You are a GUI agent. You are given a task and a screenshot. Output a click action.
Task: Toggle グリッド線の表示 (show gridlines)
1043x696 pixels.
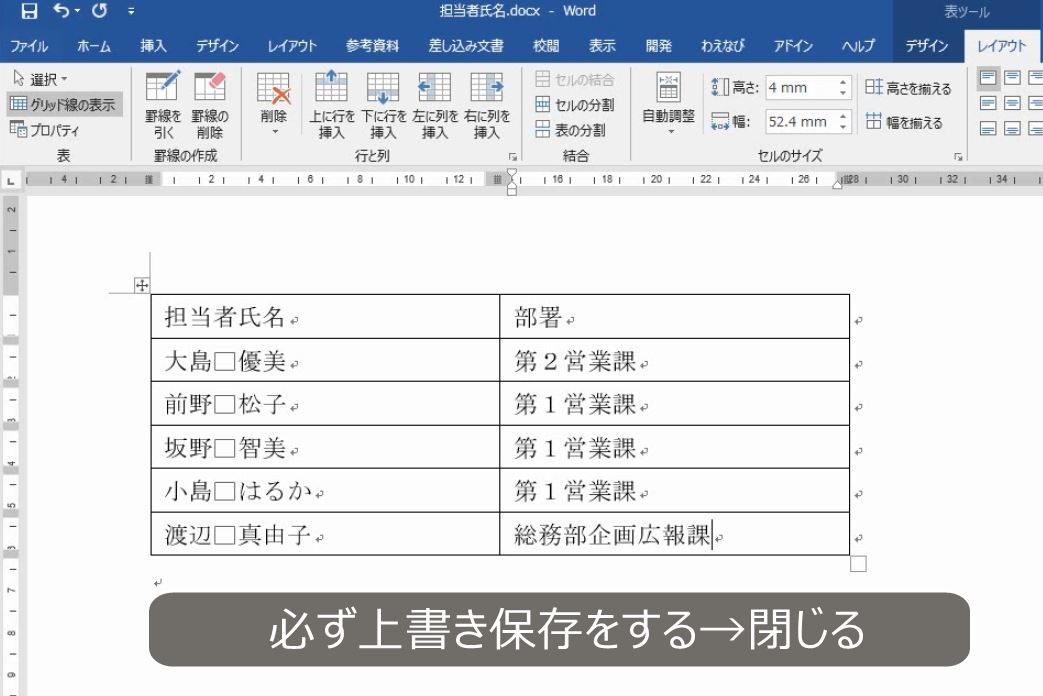coord(62,104)
